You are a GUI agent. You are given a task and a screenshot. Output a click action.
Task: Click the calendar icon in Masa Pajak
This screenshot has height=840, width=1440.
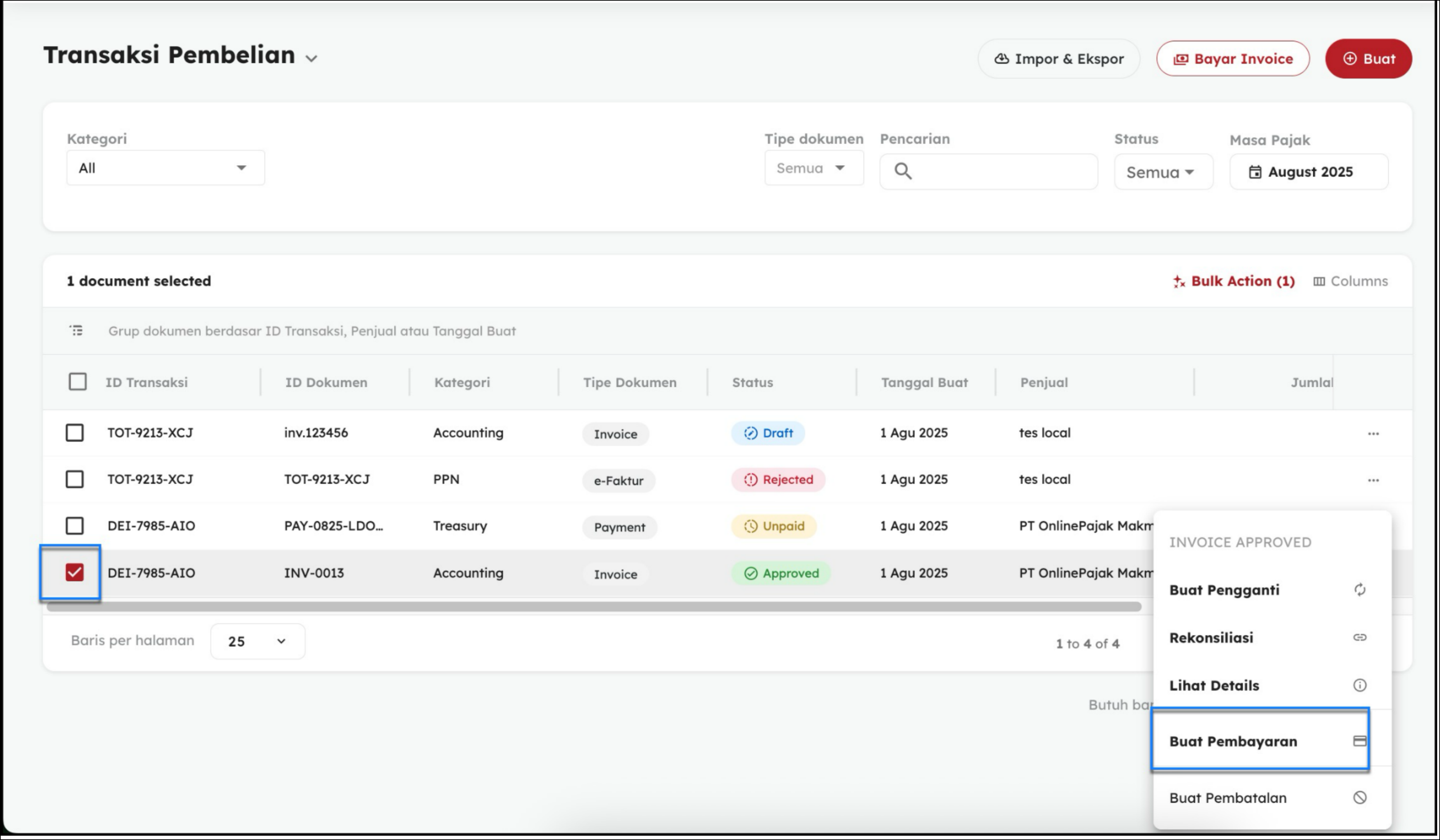pyautogui.click(x=1255, y=172)
